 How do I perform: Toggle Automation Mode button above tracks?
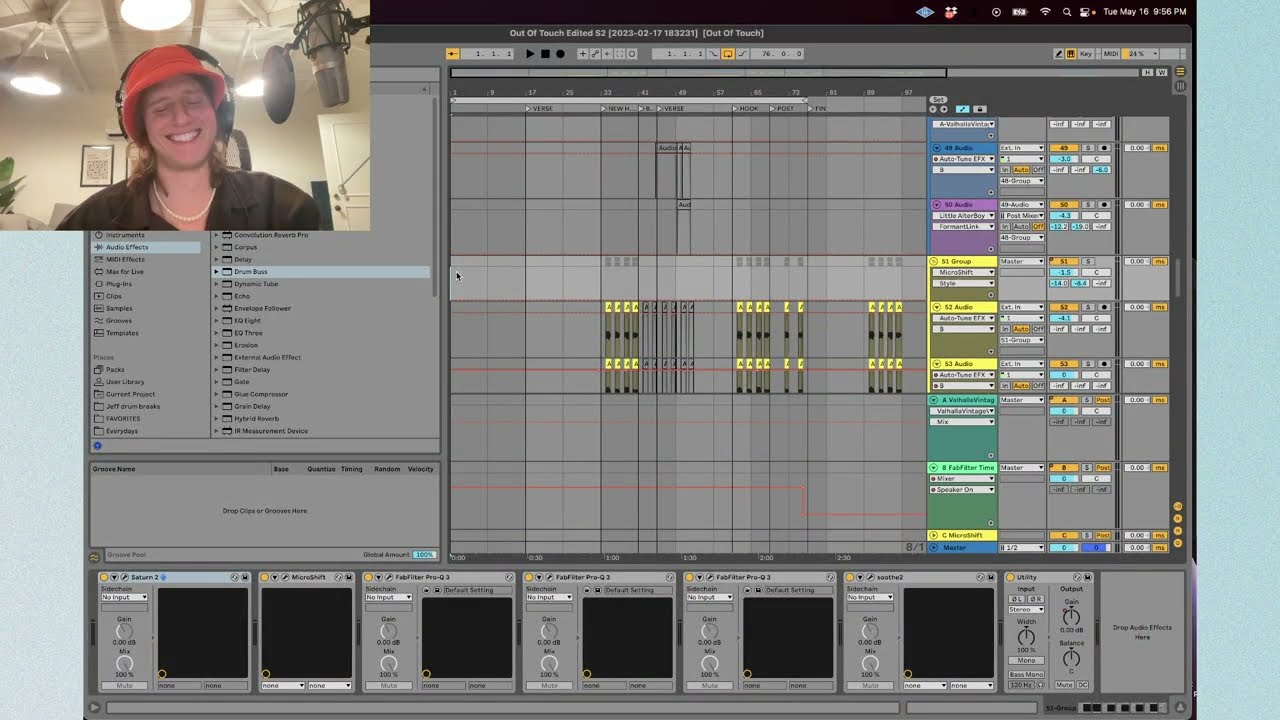click(962, 109)
